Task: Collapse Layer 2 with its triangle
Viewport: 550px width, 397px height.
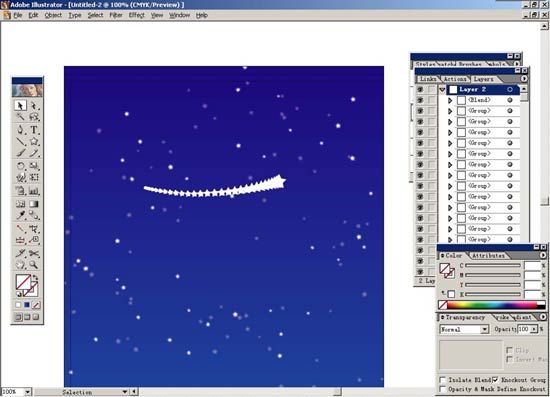Action: click(x=442, y=90)
